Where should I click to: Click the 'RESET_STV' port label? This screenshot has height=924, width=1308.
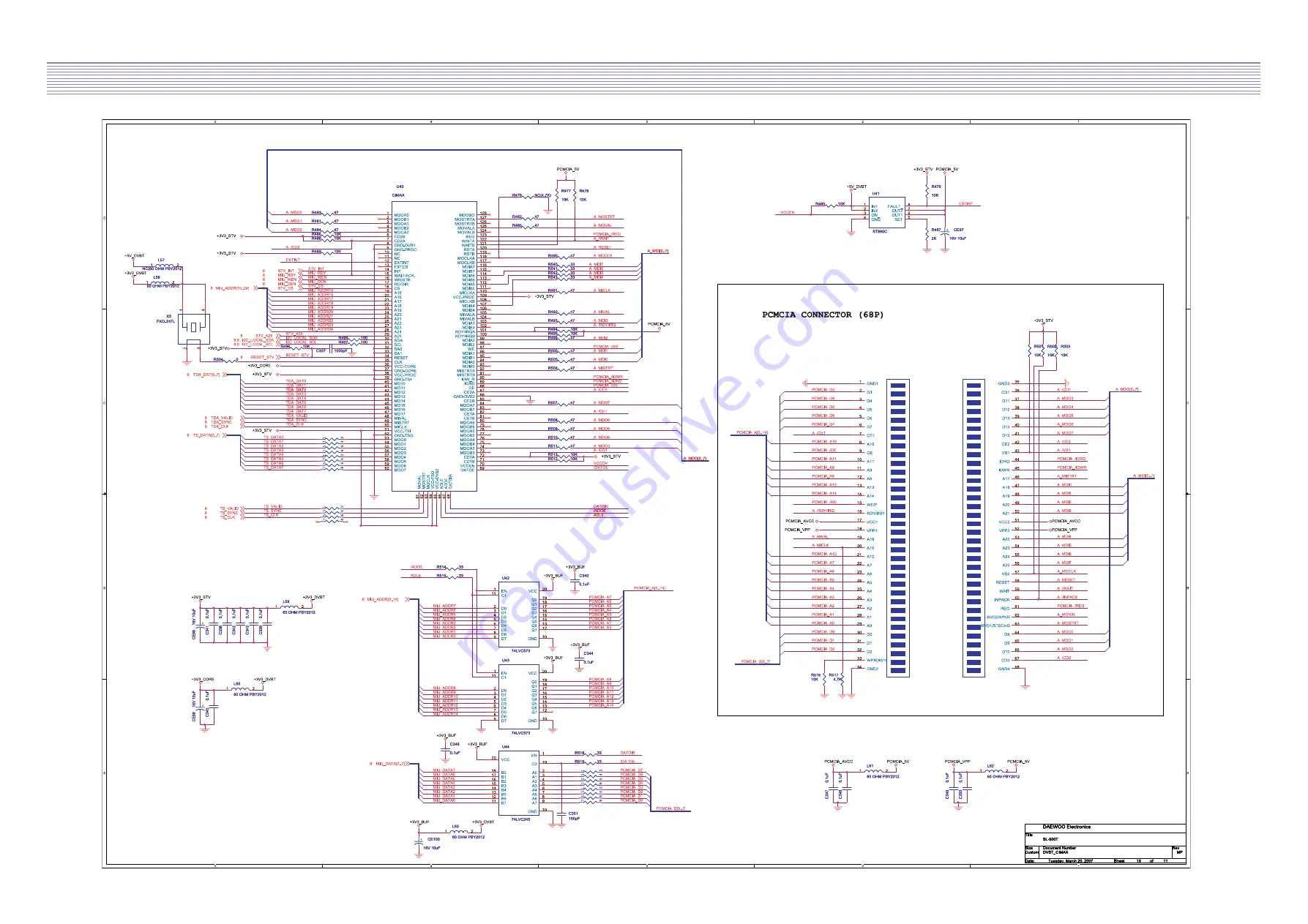tap(263, 358)
